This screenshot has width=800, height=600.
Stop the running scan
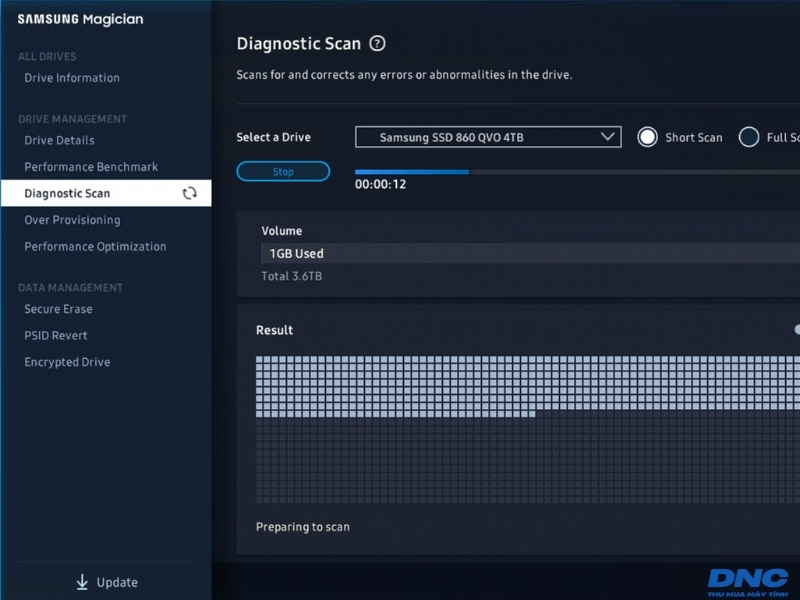[x=283, y=171]
